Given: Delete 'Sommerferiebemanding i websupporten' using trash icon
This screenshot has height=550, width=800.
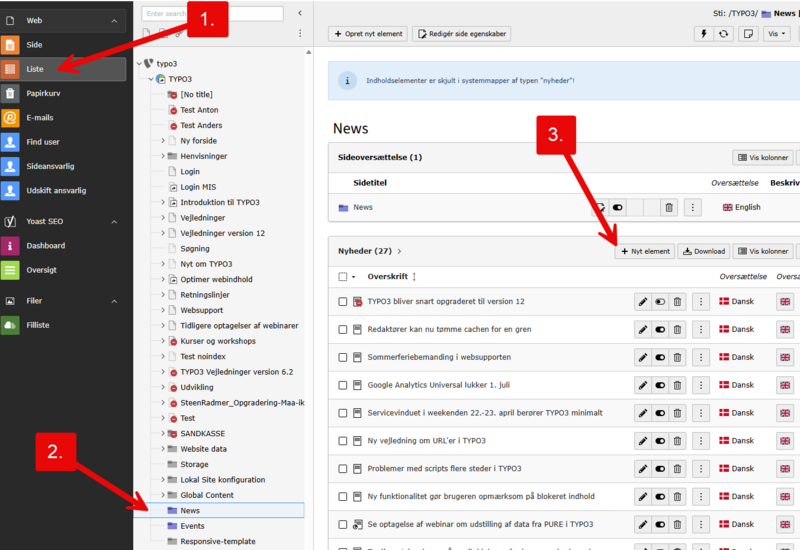Looking at the screenshot, I should point(677,356).
